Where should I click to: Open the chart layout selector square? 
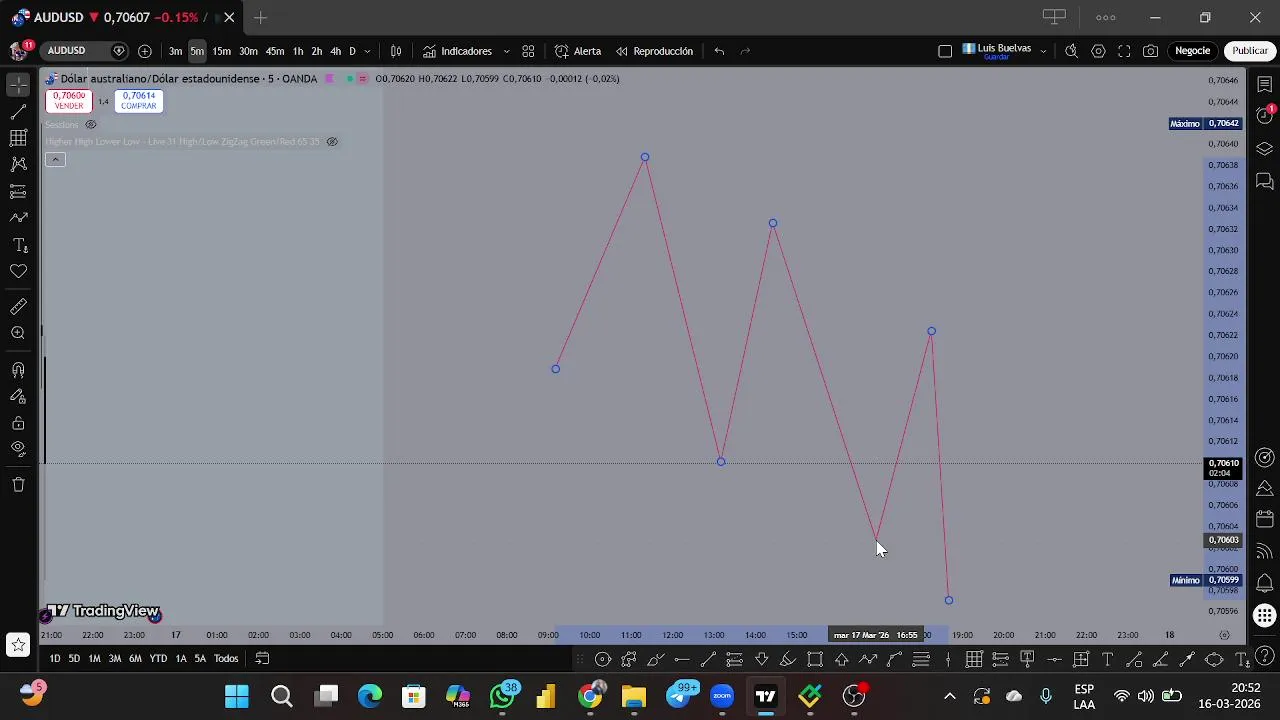pyautogui.click(x=945, y=51)
